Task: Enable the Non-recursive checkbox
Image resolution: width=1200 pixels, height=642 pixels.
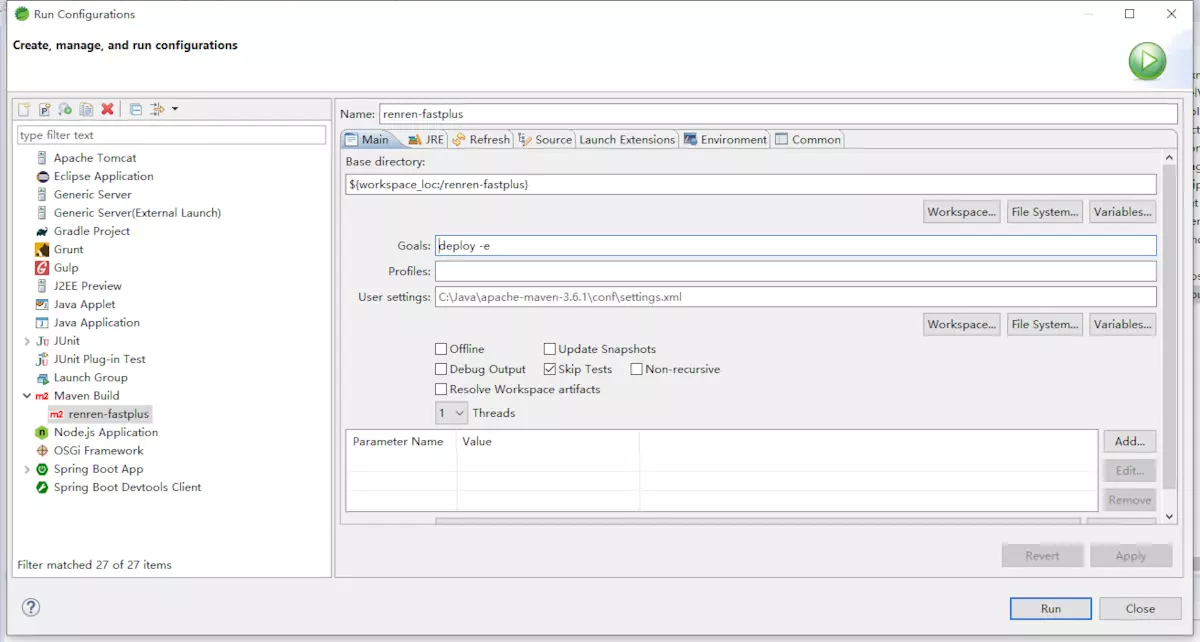Action: point(637,369)
